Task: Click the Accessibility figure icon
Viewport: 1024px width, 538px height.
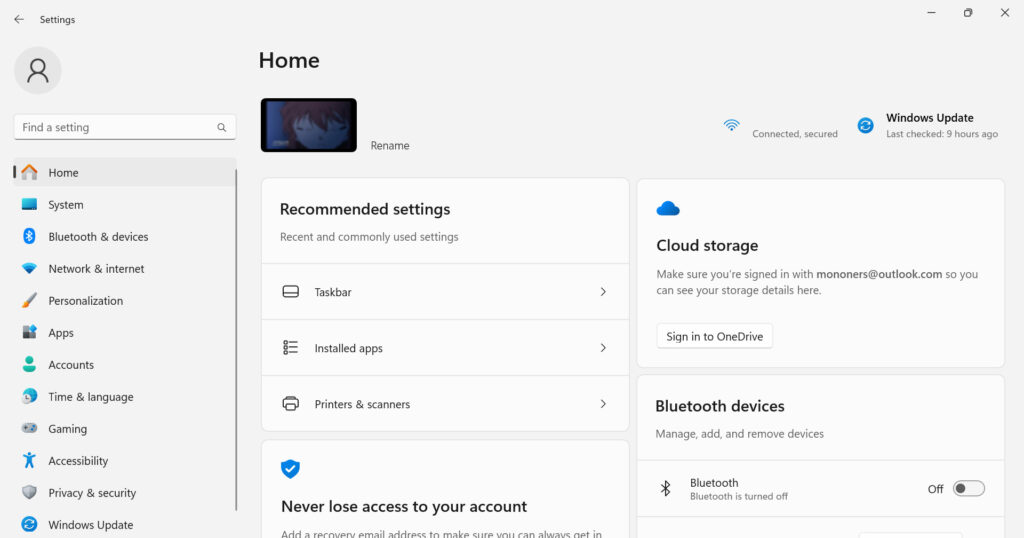Action: 29,461
